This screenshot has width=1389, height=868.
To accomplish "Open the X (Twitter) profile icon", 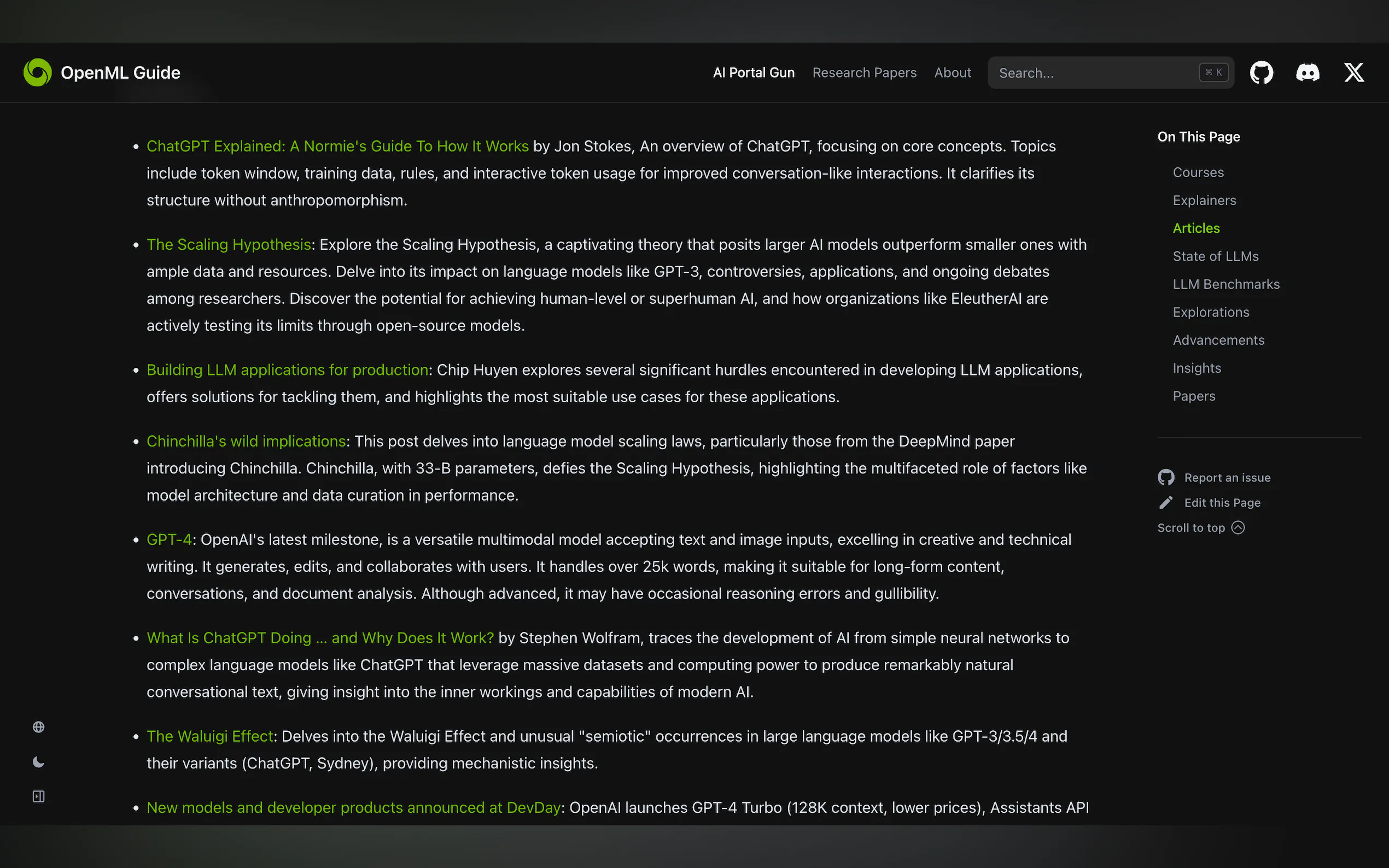I will pyautogui.click(x=1354, y=73).
